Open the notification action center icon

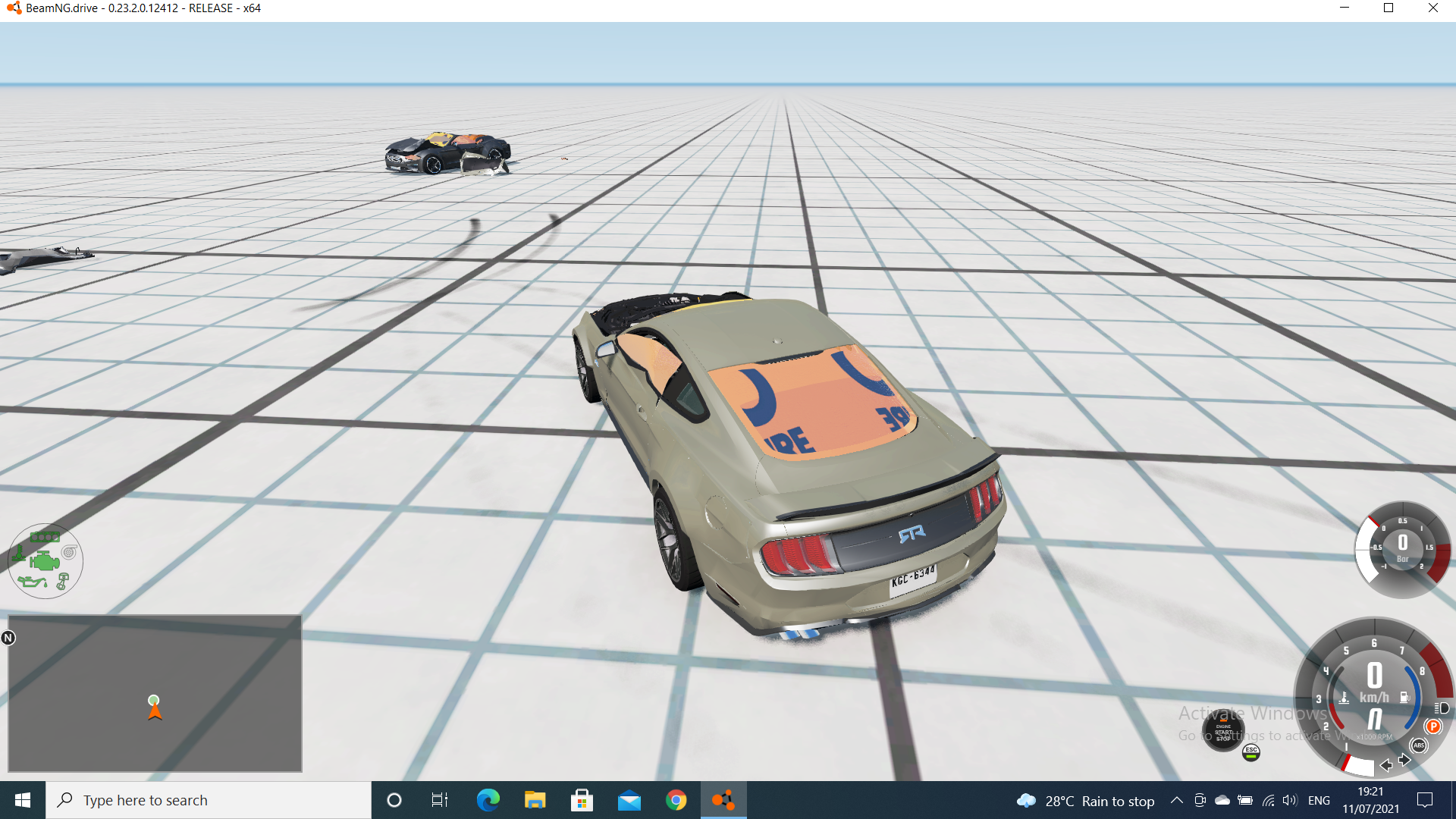tap(1425, 800)
